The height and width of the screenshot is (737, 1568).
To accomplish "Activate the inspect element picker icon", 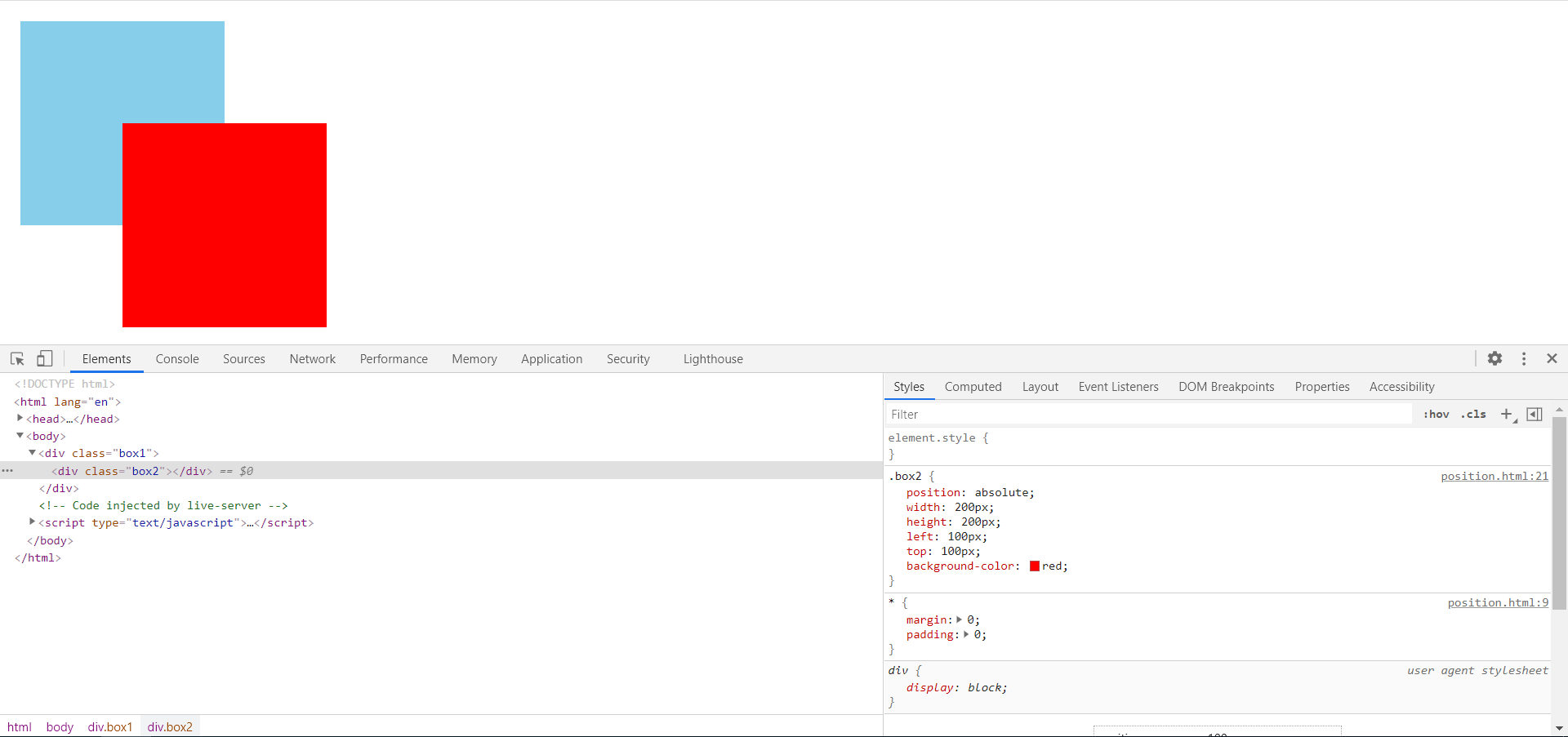I will click(x=17, y=359).
